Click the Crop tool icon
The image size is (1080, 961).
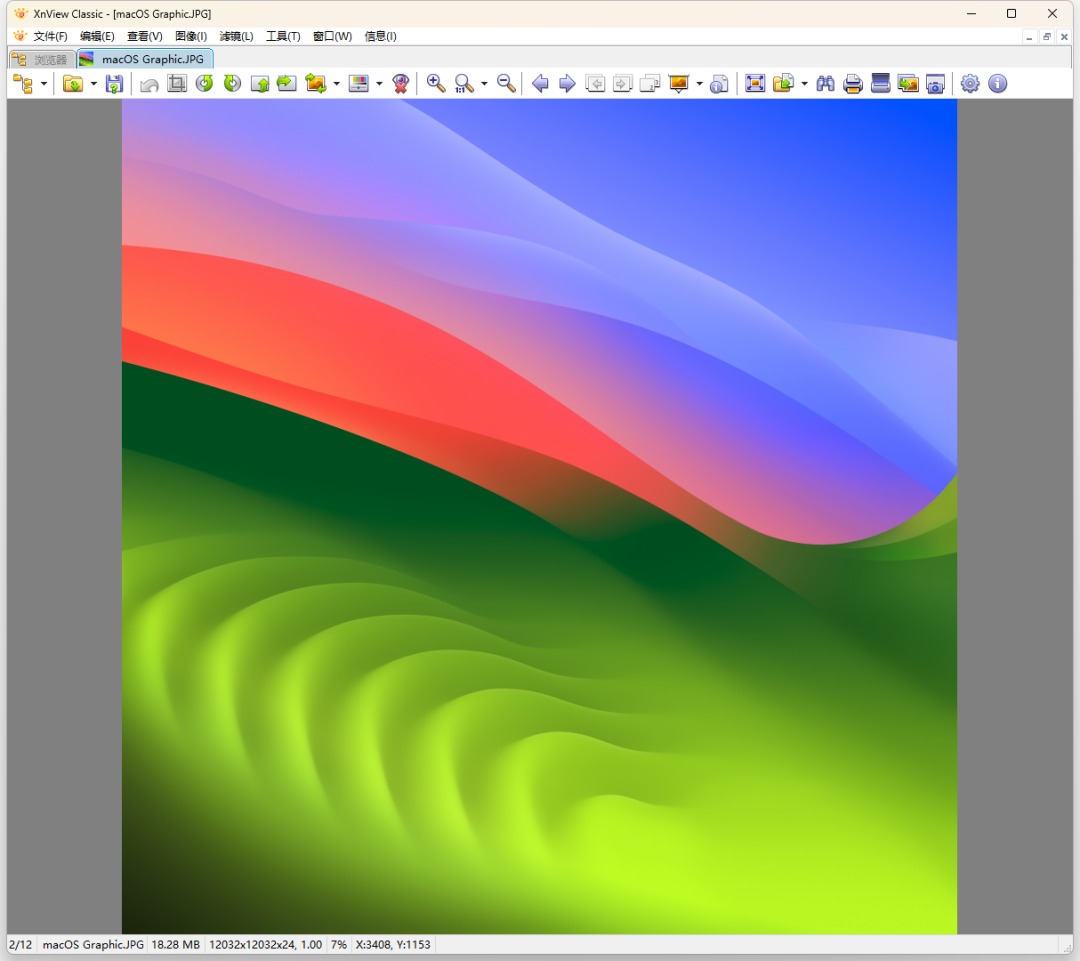177,84
